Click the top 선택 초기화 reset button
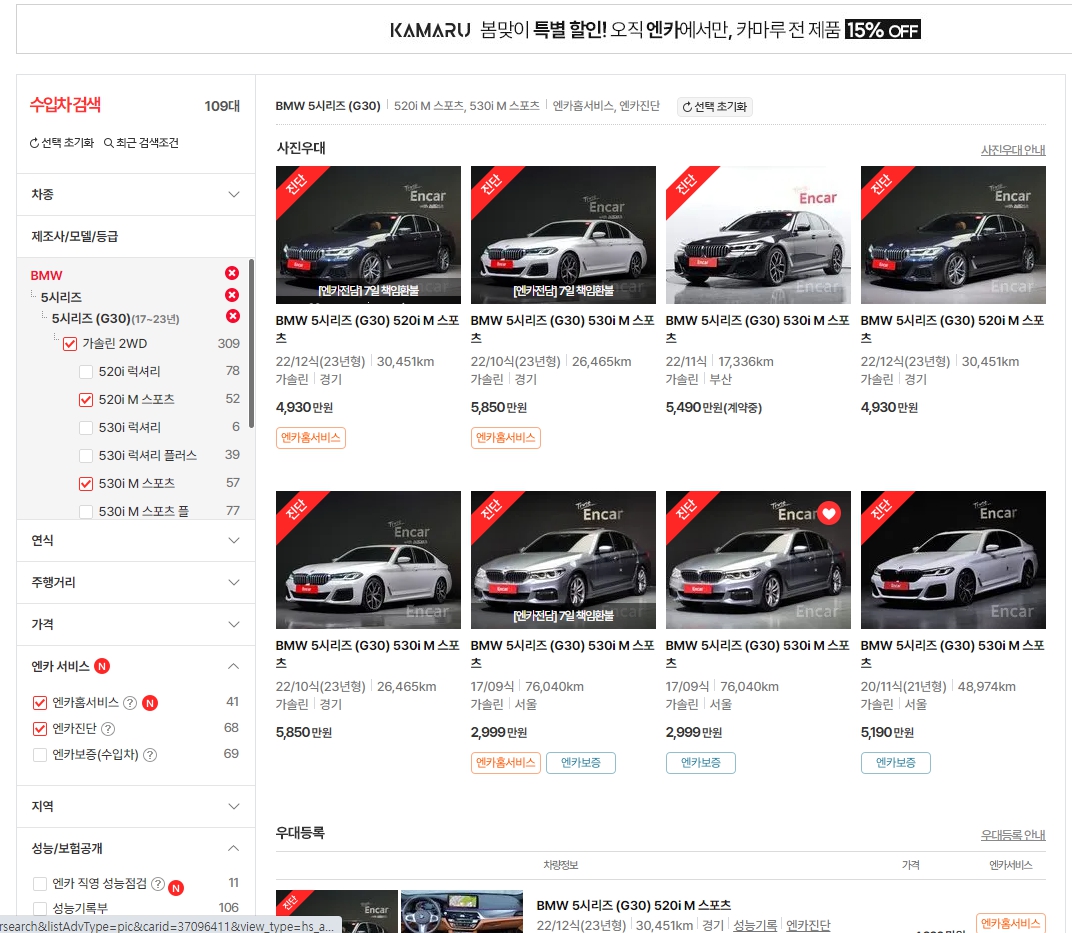 point(714,107)
